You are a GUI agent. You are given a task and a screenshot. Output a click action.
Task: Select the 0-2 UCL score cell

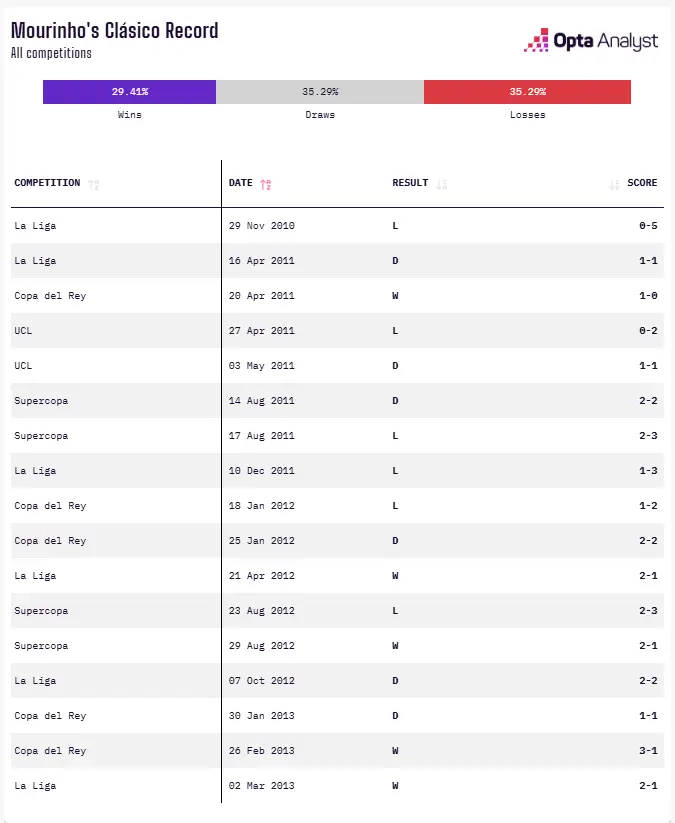(648, 331)
